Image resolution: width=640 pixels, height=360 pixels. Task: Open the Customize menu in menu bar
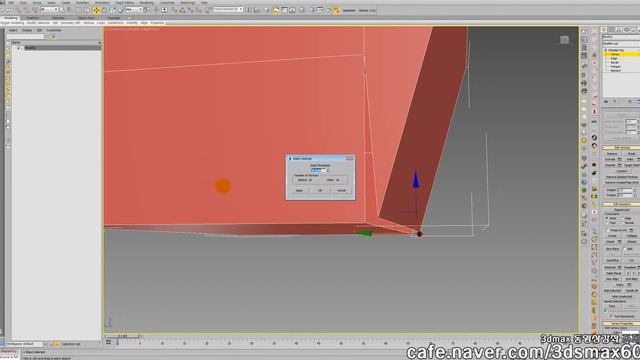coord(167,2)
